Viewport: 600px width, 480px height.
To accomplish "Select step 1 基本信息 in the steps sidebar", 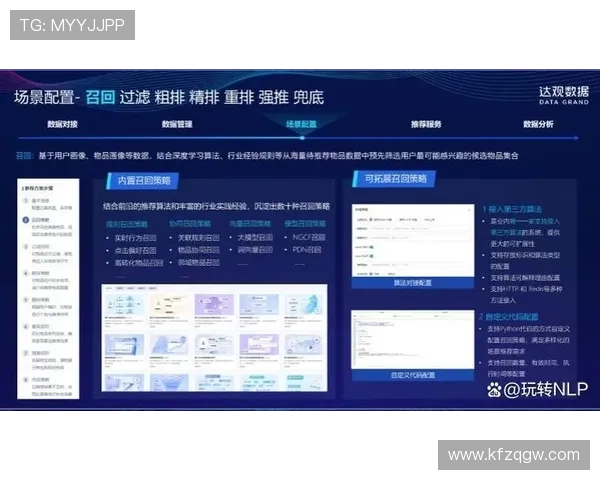I will tap(47, 204).
